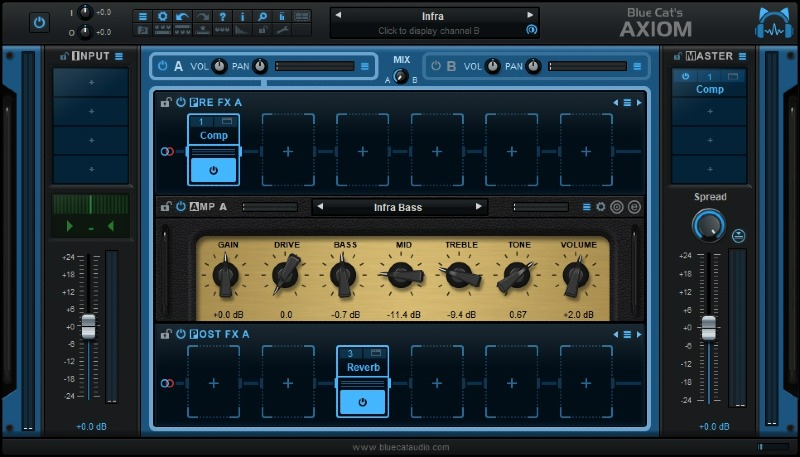Click the info 'i' icon in toolbar

[x=242, y=16]
